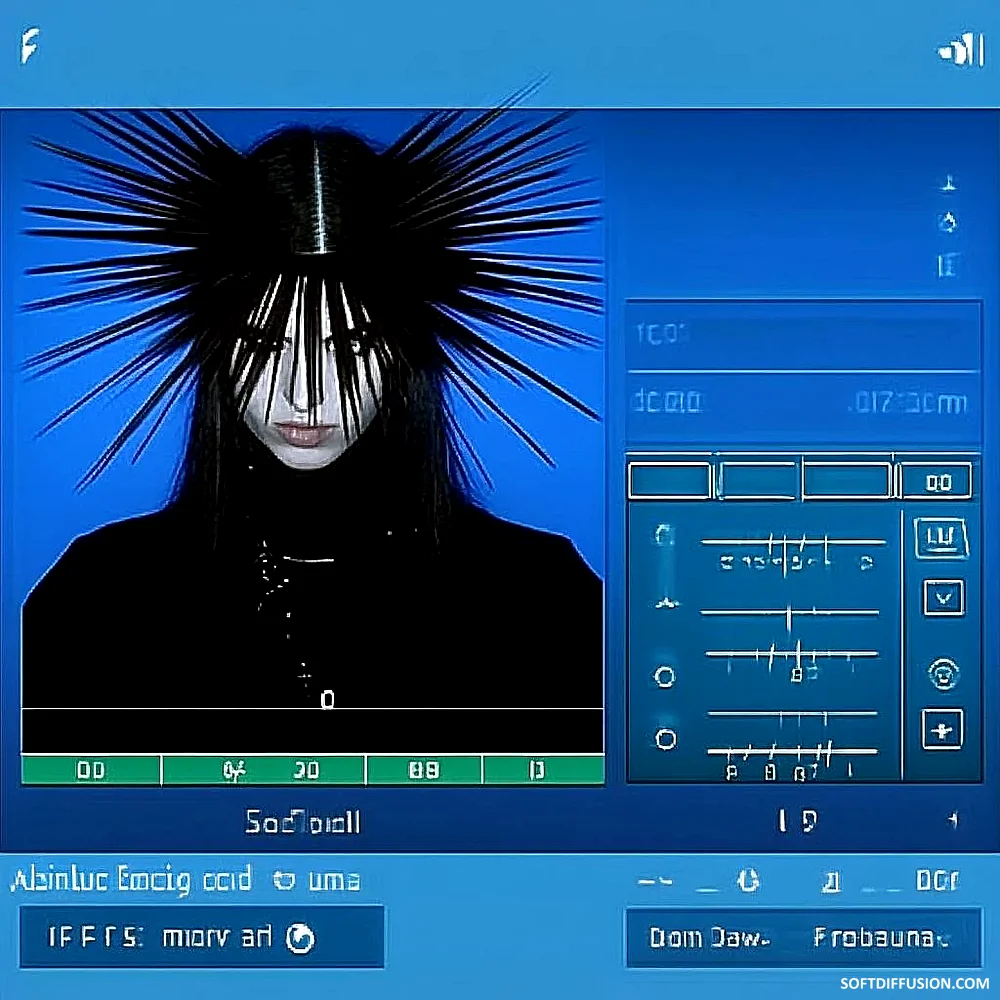
Task: Click the 'Dom Daw' button
Action: point(709,938)
